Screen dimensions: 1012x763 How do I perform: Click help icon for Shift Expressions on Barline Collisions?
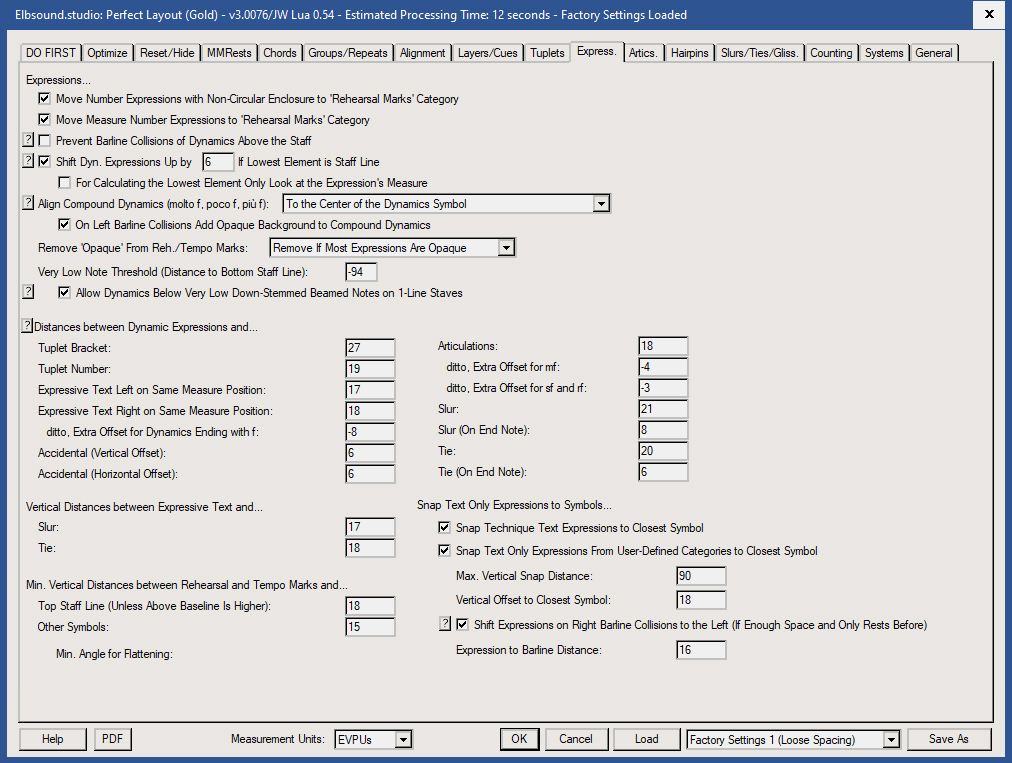click(x=445, y=623)
